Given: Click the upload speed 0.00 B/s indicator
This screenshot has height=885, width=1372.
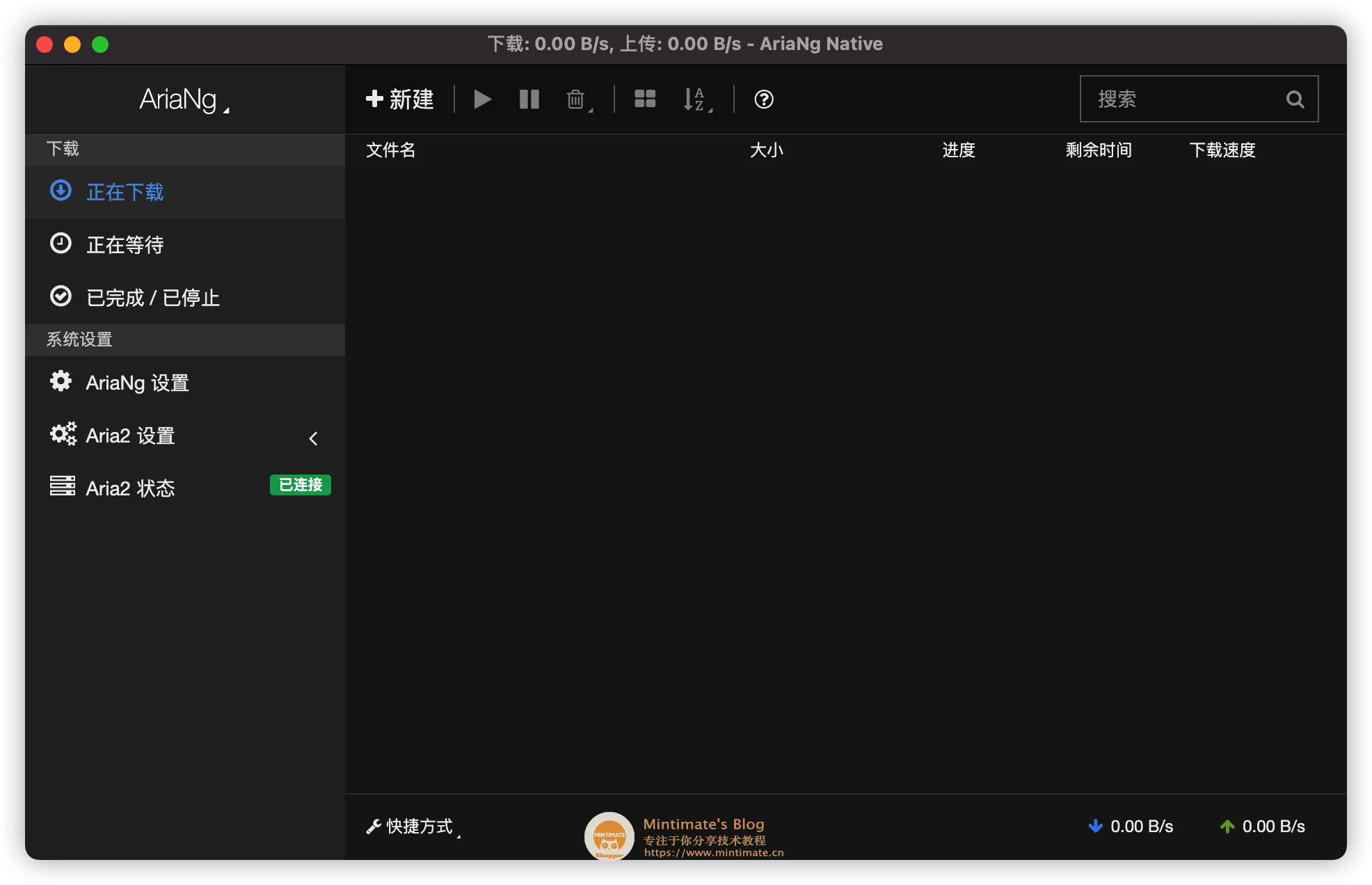Looking at the screenshot, I should pyautogui.click(x=1263, y=827).
